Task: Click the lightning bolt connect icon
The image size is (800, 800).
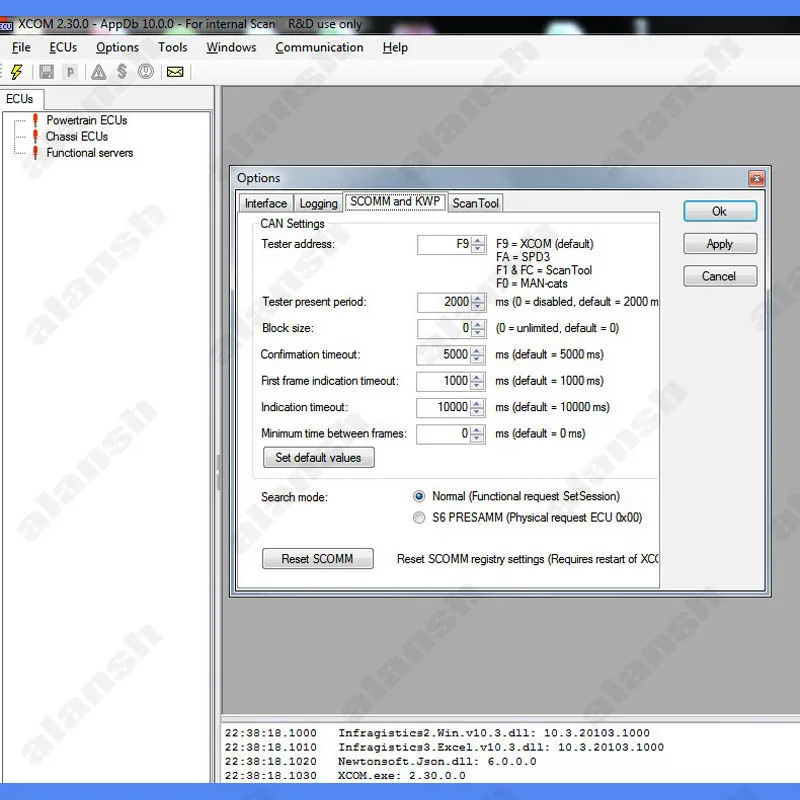Action: point(17,72)
